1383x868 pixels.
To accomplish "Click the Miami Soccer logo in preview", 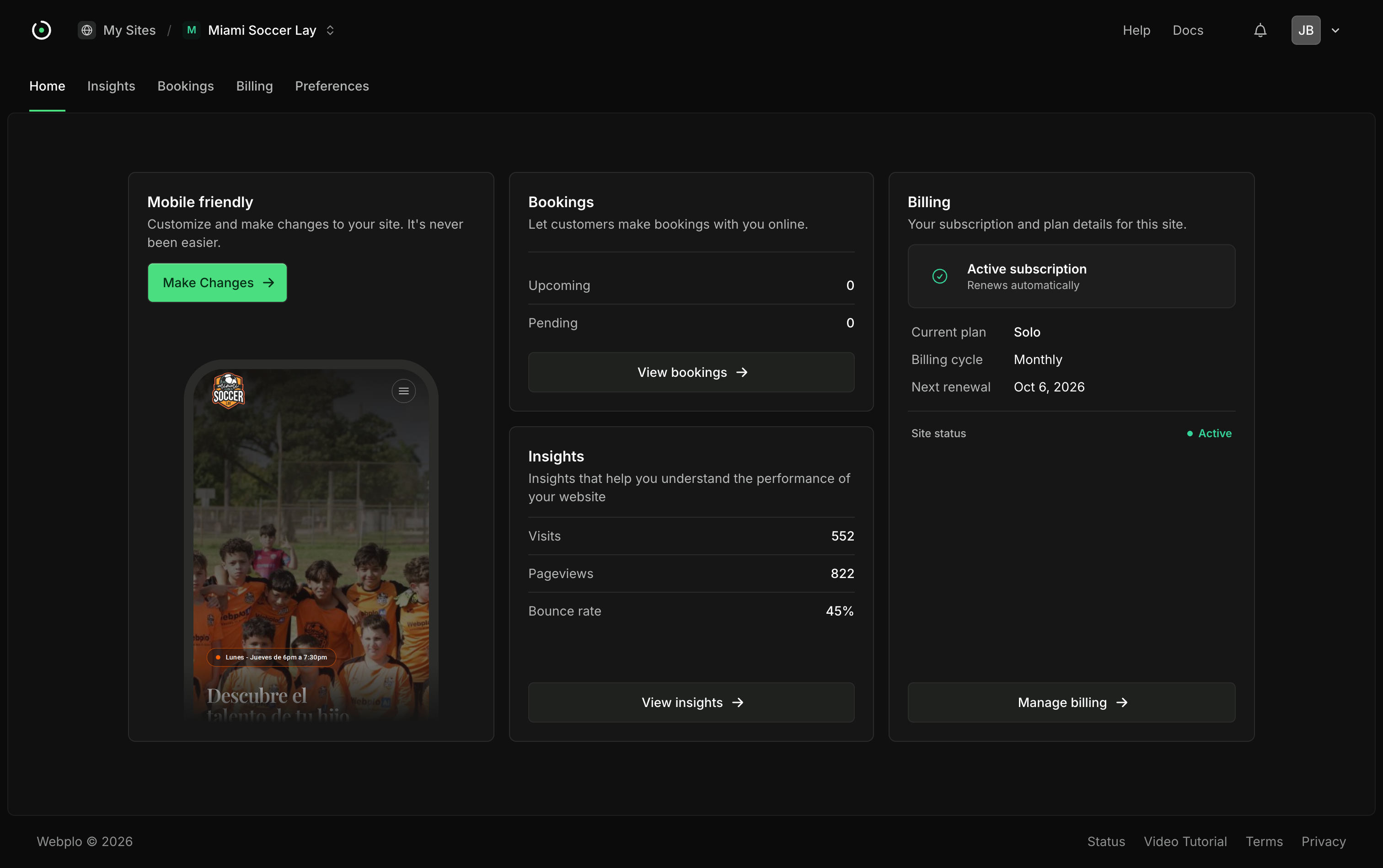I will pyautogui.click(x=229, y=391).
